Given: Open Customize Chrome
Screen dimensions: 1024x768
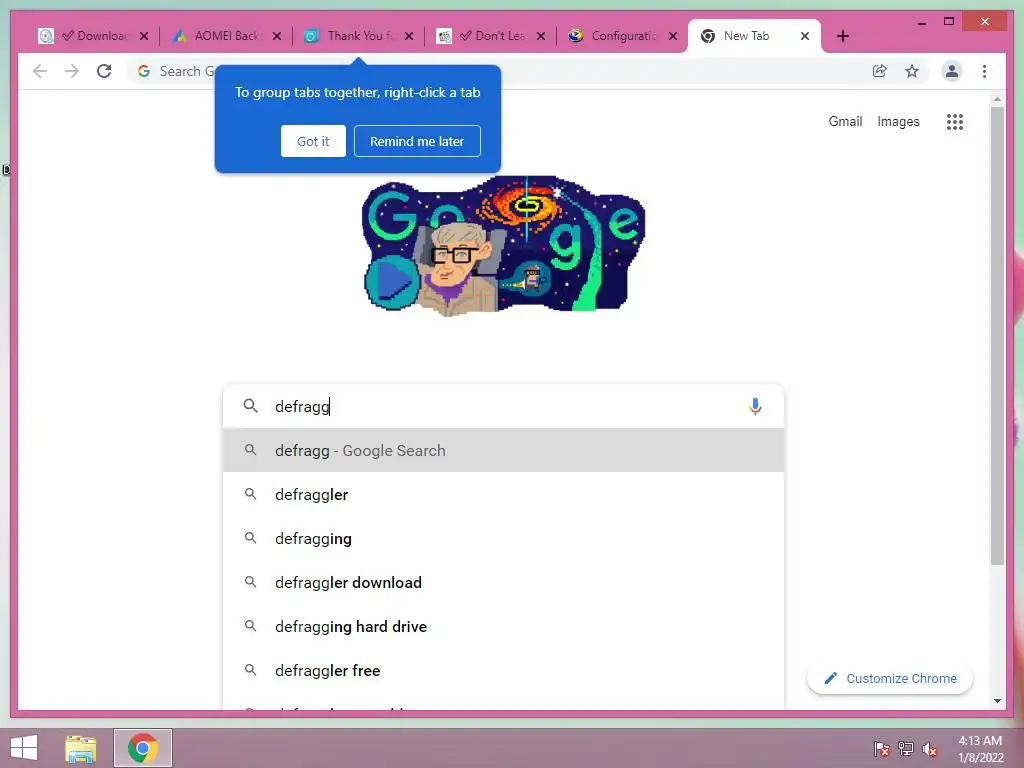Looking at the screenshot, I should click(x=889, y=679).
